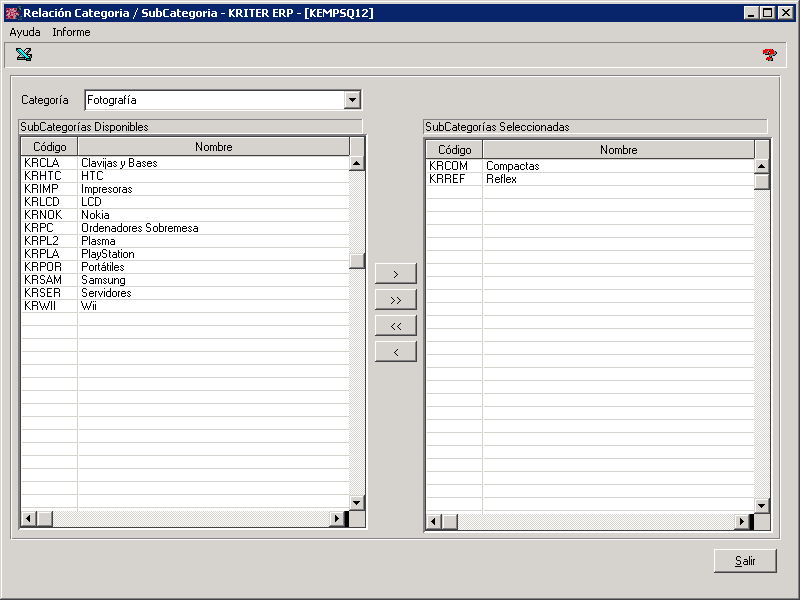Click the single left arrow remove button
This screenshot has width=800, height=600.
coord(396,352)
